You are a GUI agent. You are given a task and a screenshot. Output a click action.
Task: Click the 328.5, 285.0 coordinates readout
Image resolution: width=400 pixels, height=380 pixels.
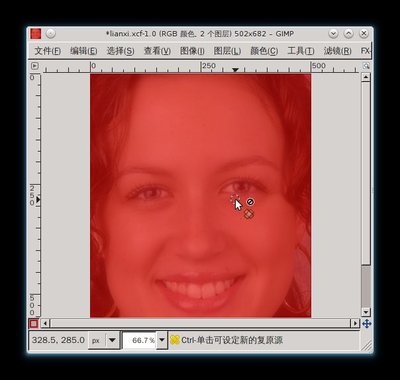coord(58,340)
